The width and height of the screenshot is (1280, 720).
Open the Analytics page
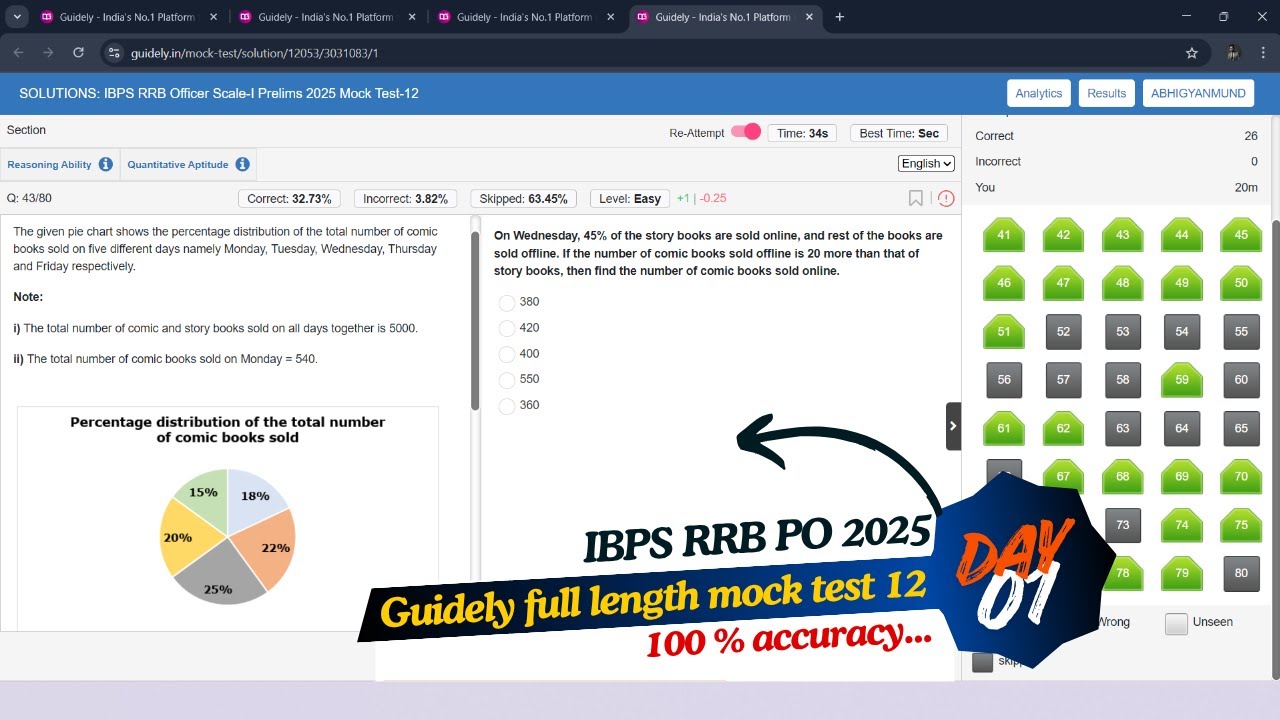tap(1039, 93)
